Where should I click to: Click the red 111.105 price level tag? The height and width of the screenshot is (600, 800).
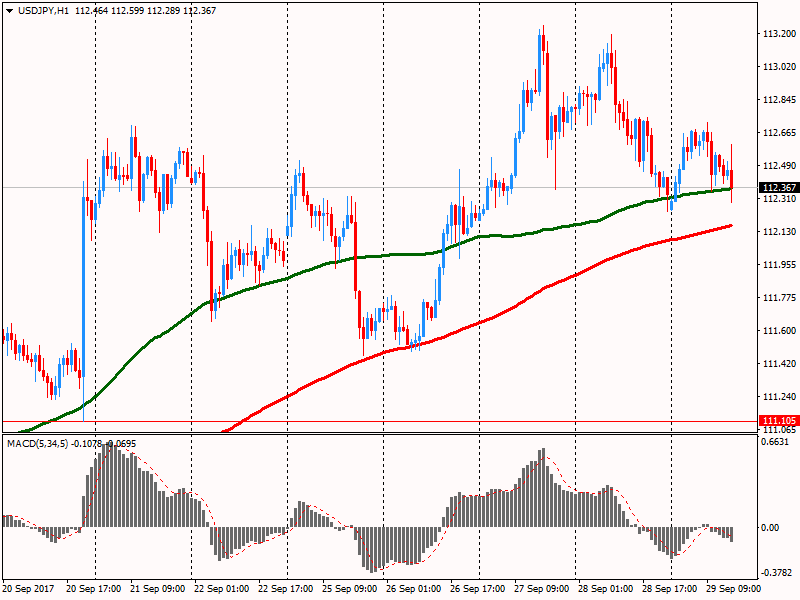tap(778, 420)
